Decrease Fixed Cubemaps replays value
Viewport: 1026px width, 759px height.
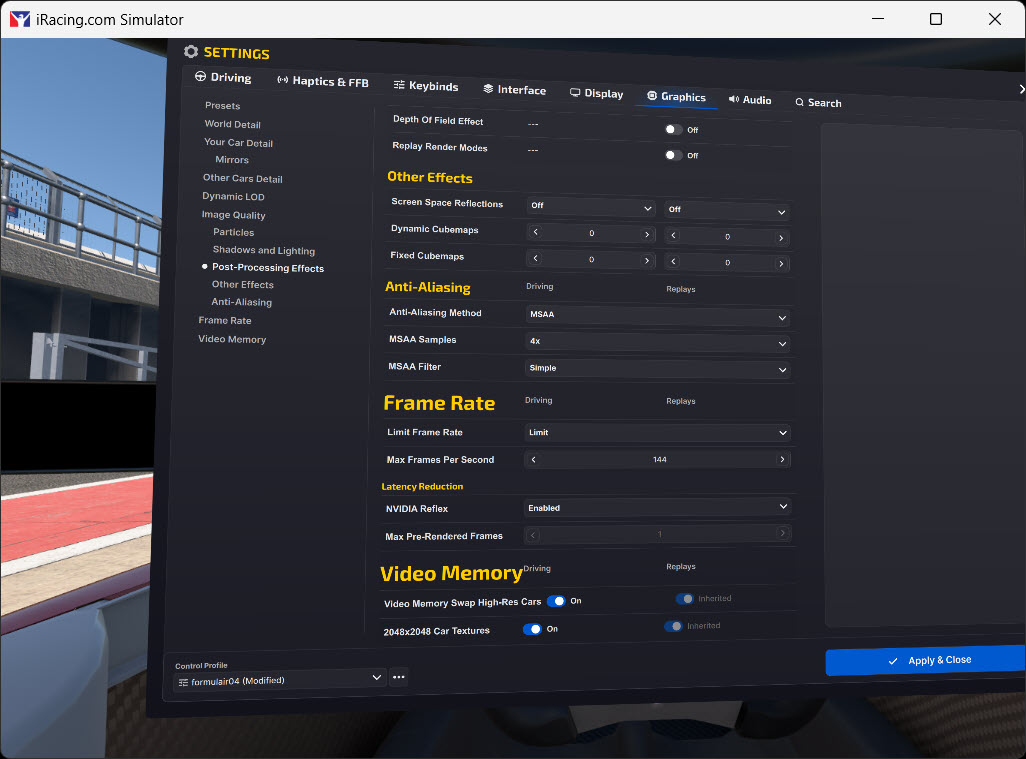673,262
